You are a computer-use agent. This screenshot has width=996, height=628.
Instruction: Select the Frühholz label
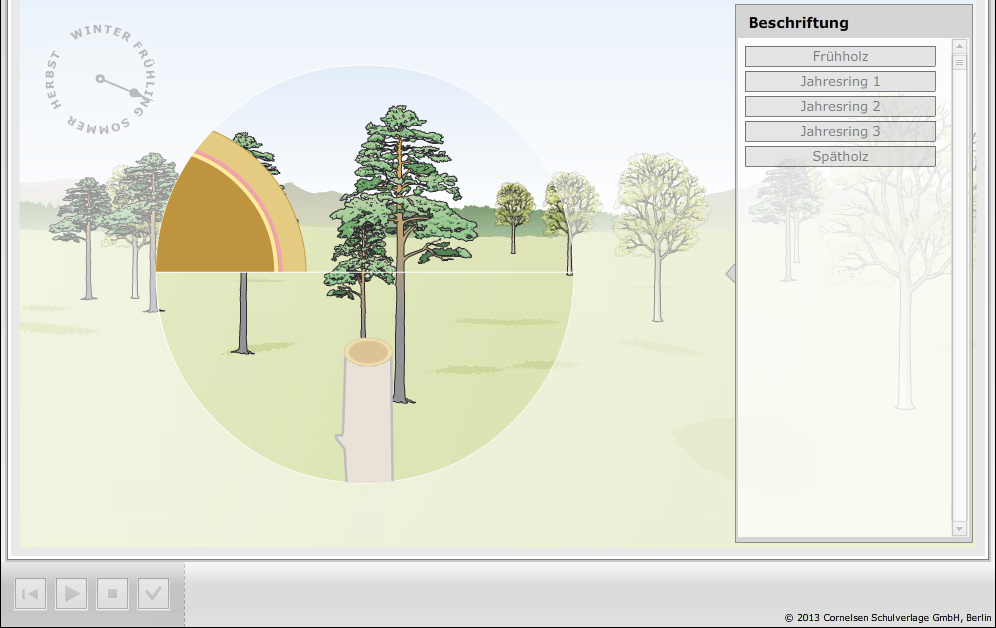[840, 57]
